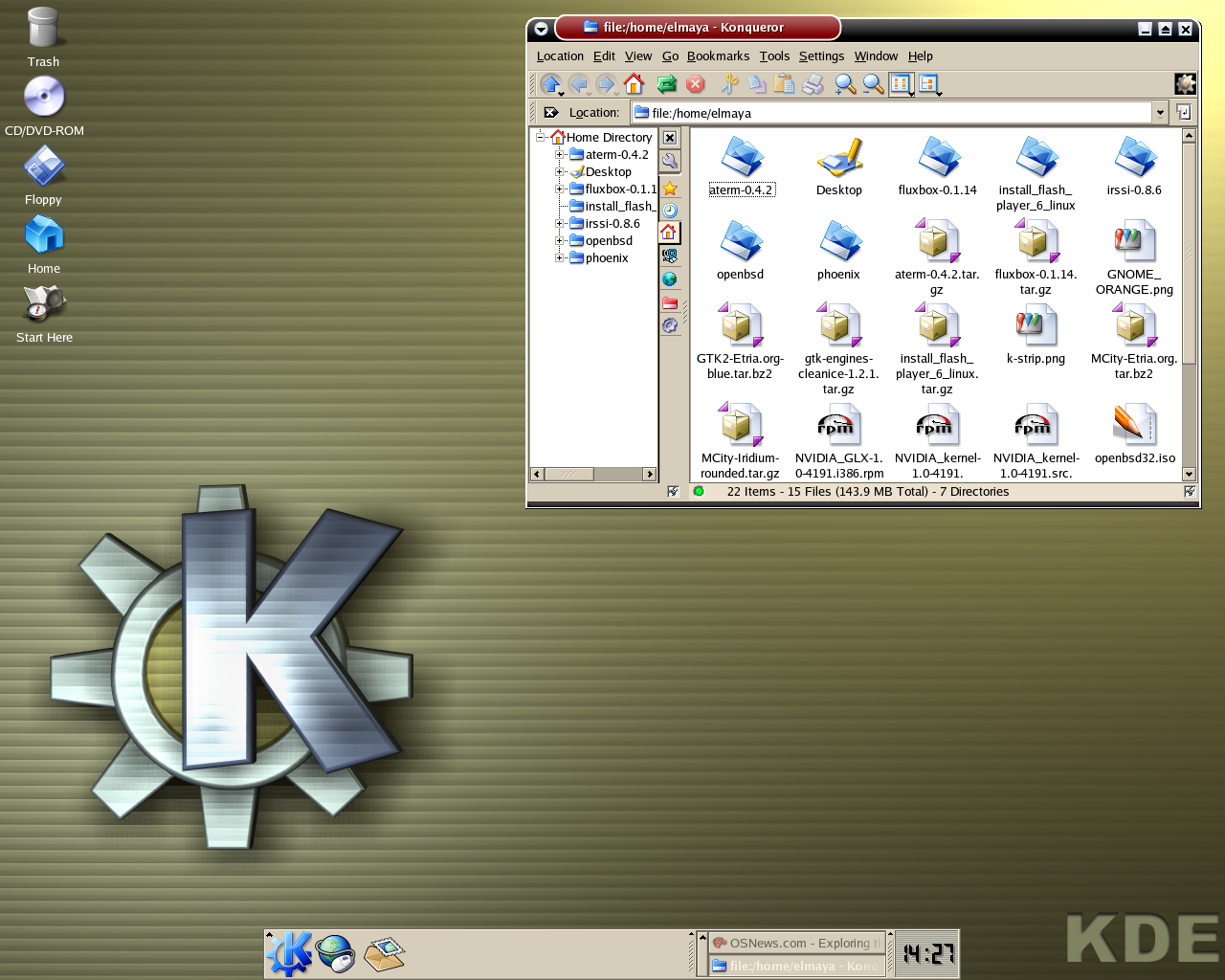Click sidebar horizontal scrollbar right arrow
This screenshot has height=980, width=1225.
pyautogui.click(x=650, y=474)
